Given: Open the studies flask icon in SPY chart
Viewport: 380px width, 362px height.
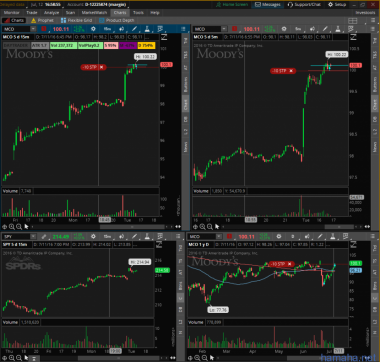Looking at the screenshot, I should (147, 236).
